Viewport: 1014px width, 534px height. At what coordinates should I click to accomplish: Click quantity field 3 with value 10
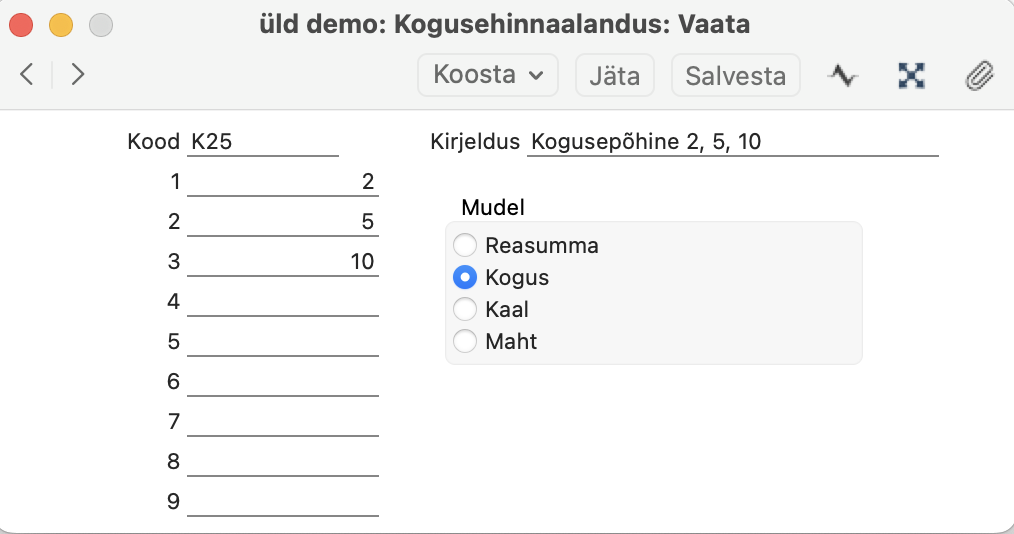(283, 262)
